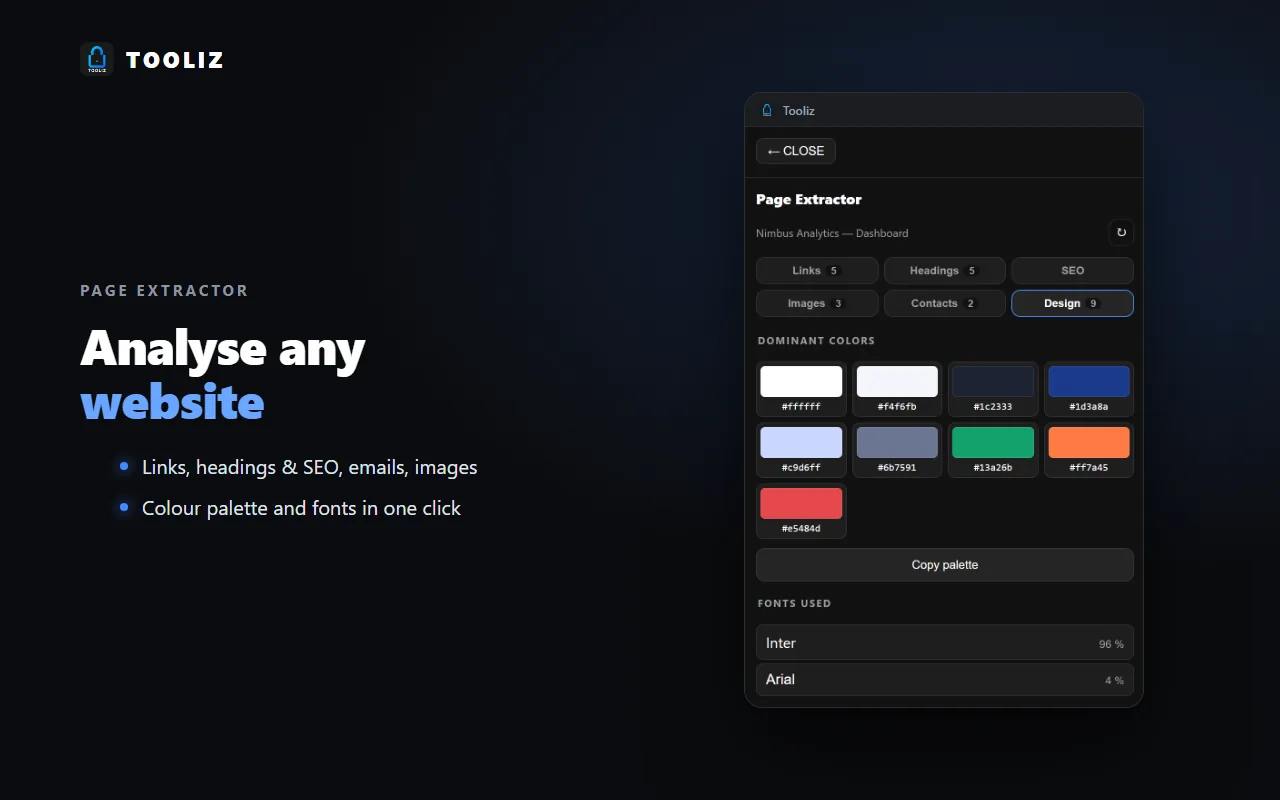The image size is (1280, 800).
Task: Switch to the Headings tab
Action: (x=945, y=270)
